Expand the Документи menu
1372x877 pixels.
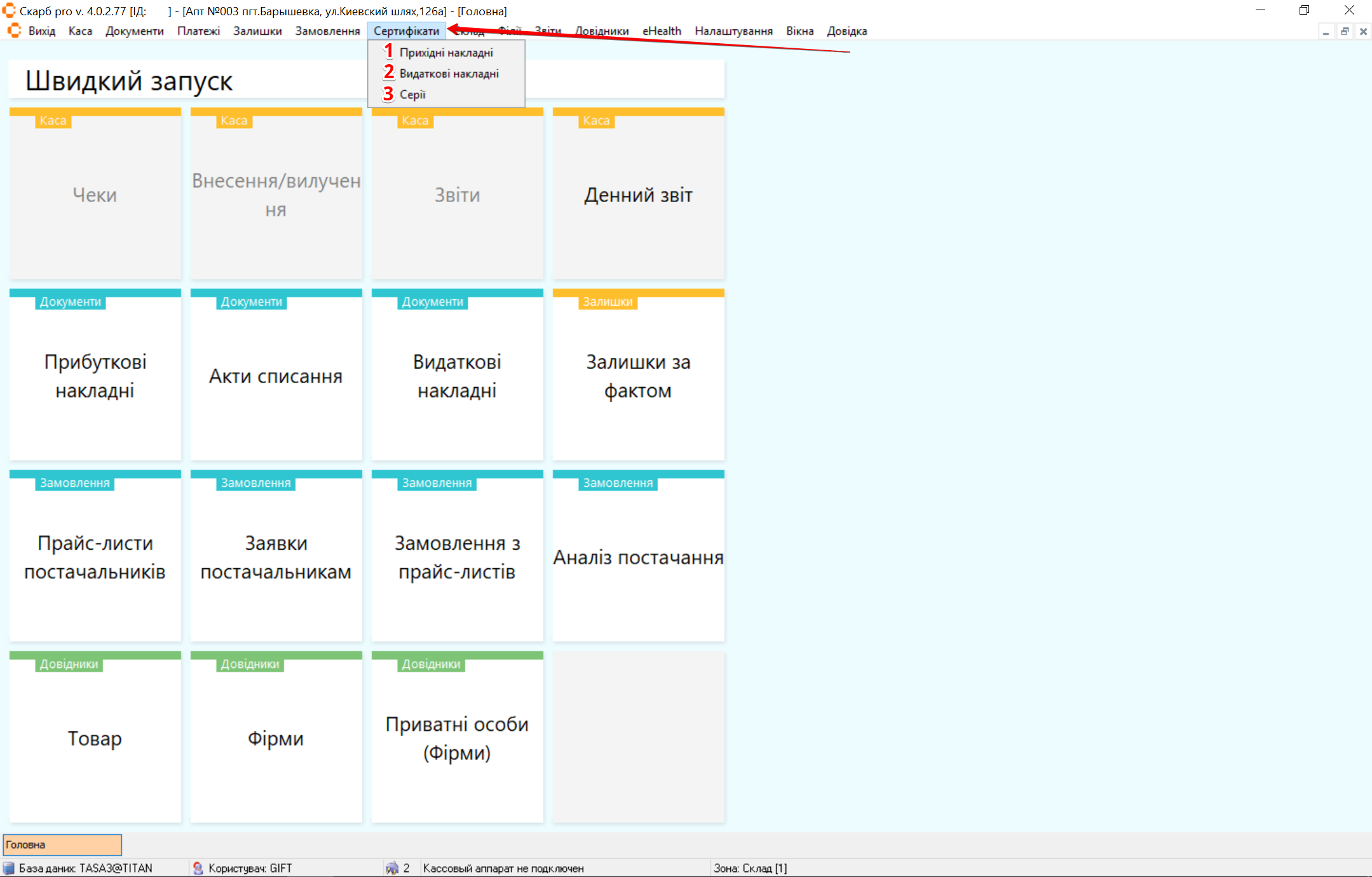point(134,31)
